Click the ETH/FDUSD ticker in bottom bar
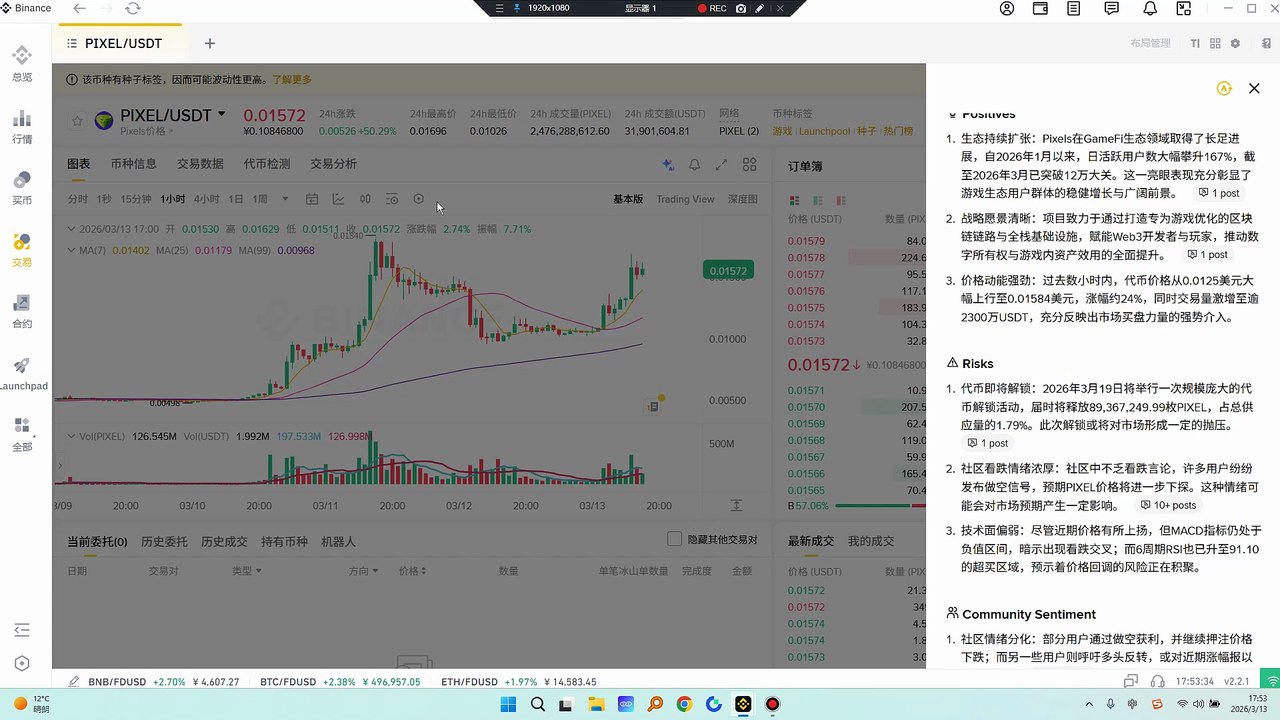 tap(518, 682)
